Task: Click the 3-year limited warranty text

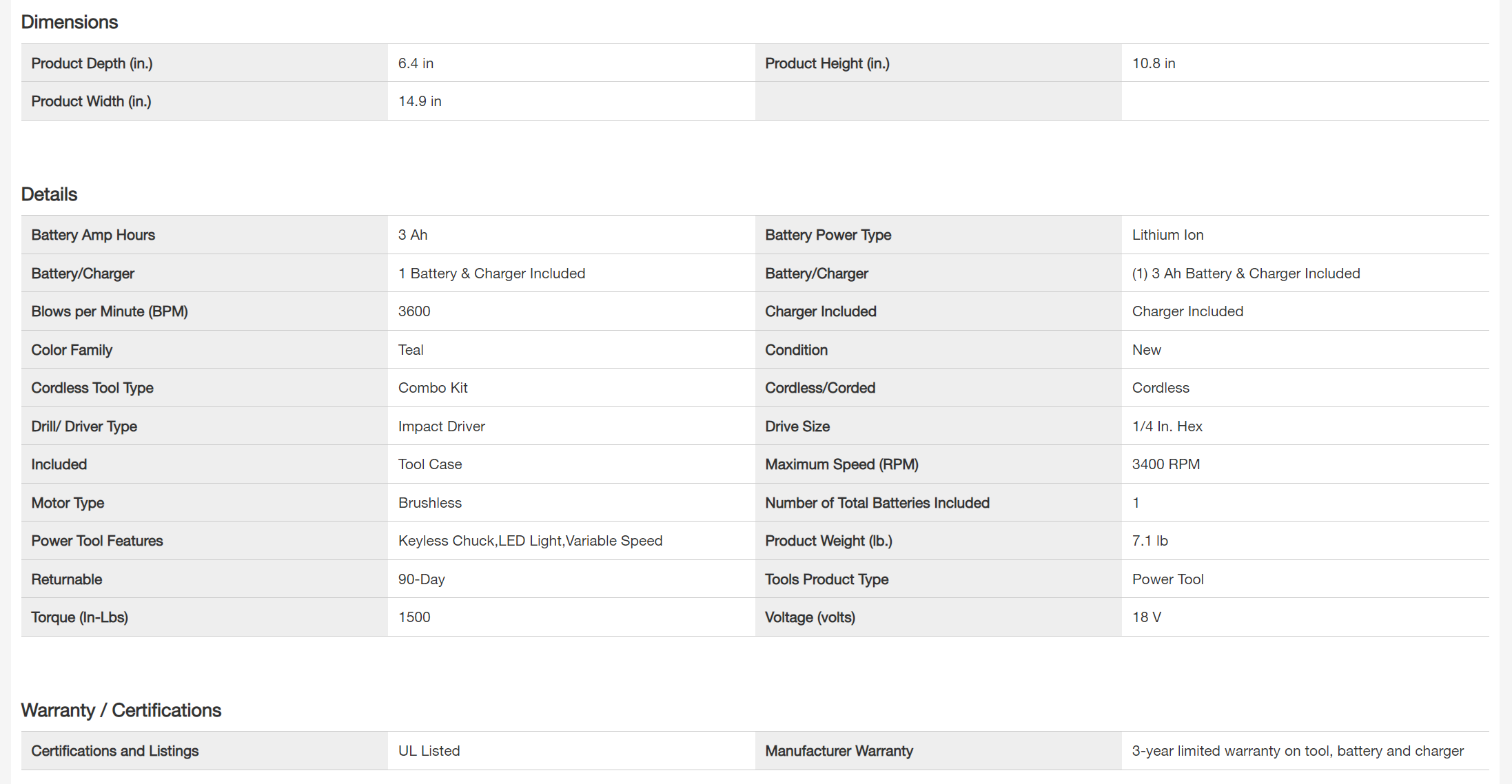Action: pos(1298,751)
